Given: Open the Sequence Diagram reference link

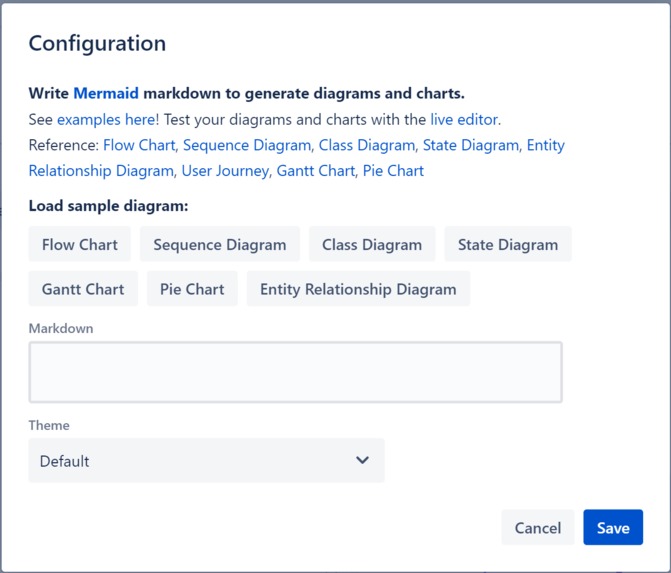Looking at the screenshot, I should click(247, 145).
